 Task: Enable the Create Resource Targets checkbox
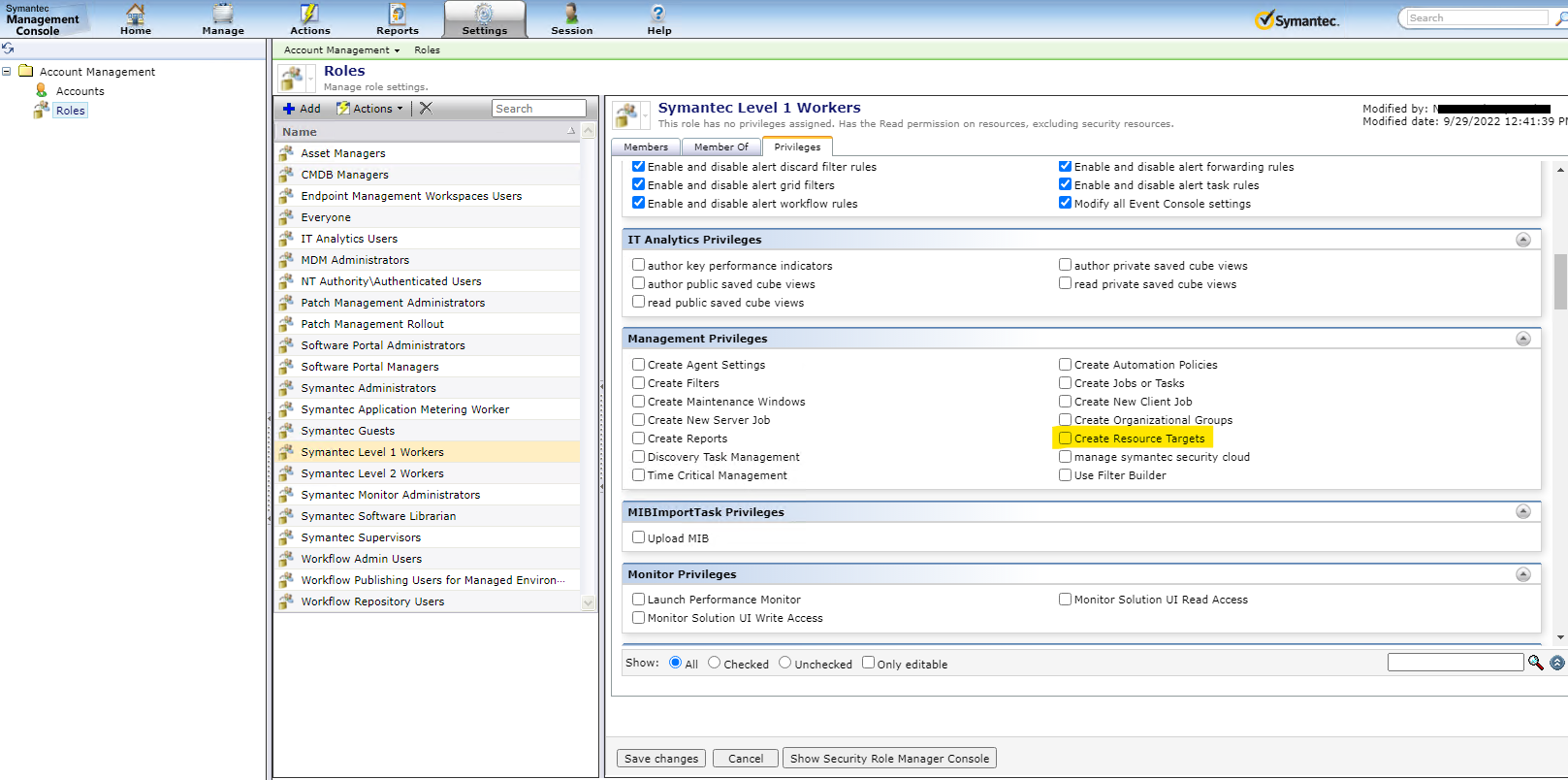coord(1065,439)
